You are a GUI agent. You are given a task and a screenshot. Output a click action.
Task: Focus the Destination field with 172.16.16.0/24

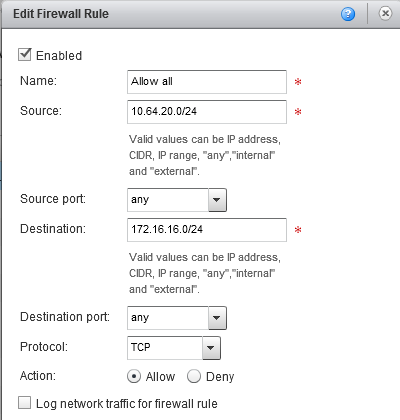click(207, 230)
